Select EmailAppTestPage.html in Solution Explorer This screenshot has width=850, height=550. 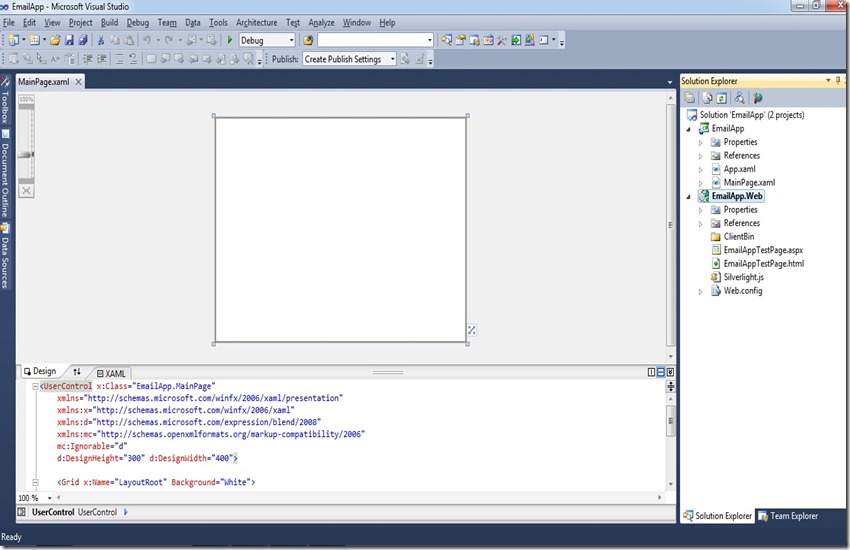coord(764,263)
